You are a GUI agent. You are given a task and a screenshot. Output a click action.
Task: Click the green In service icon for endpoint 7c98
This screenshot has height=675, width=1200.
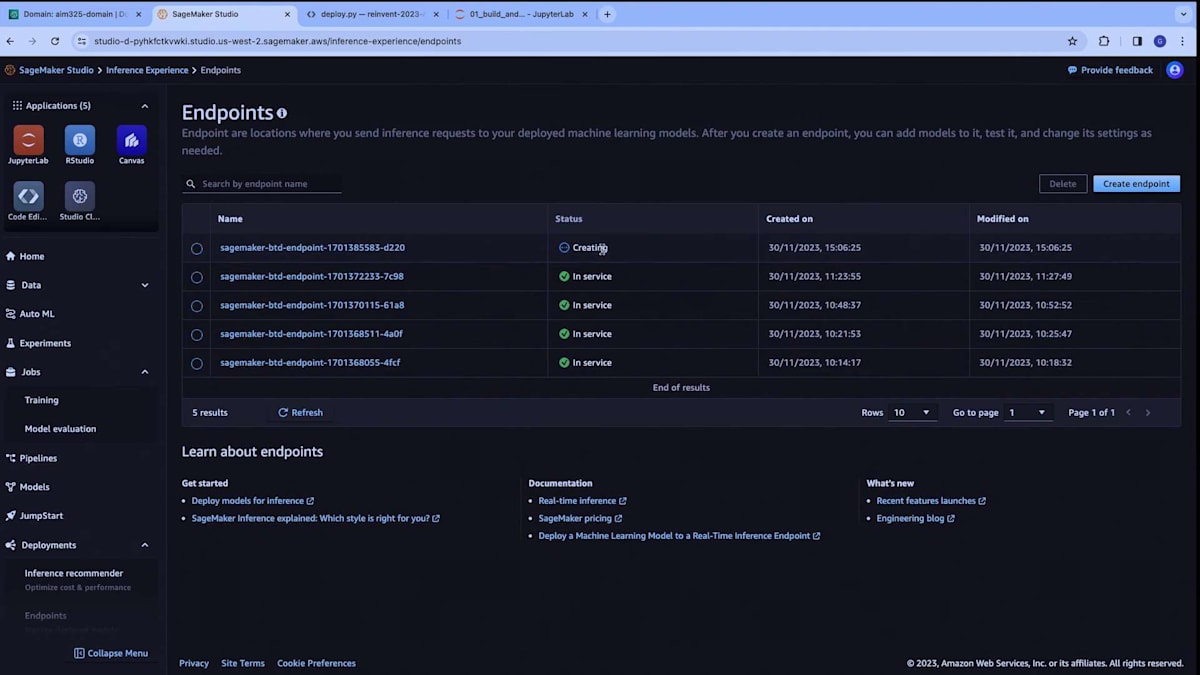click(564, 276)
